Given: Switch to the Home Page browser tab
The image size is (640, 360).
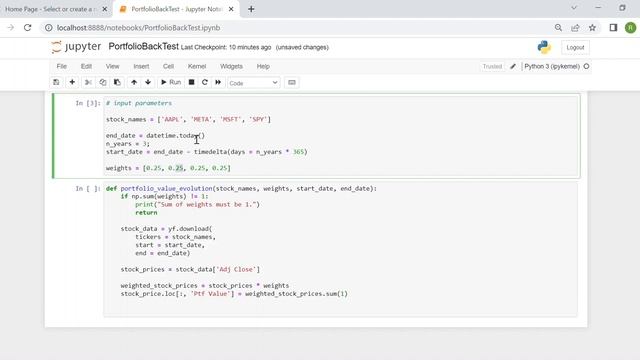Looking at the screenshot, I should coord(51,9).
